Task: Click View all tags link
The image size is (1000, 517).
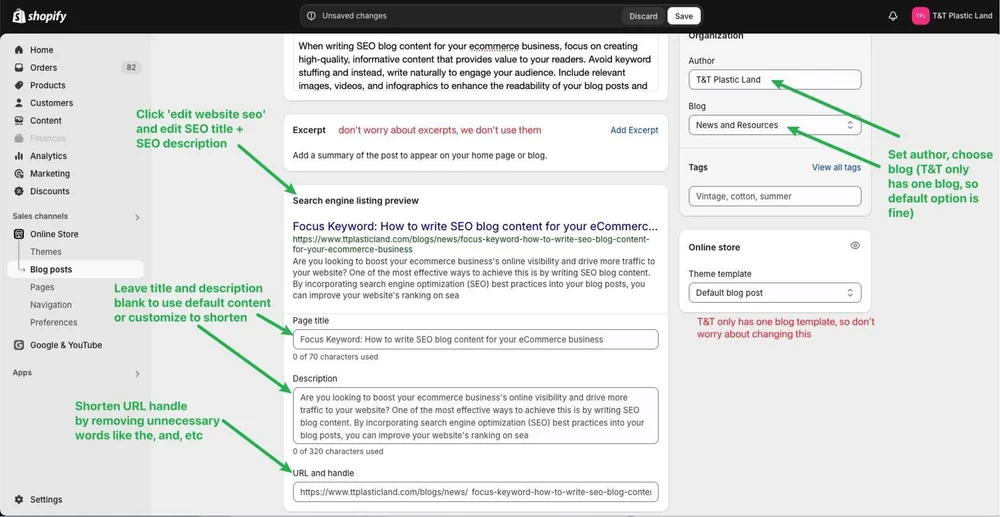Action: coord(836,167)
